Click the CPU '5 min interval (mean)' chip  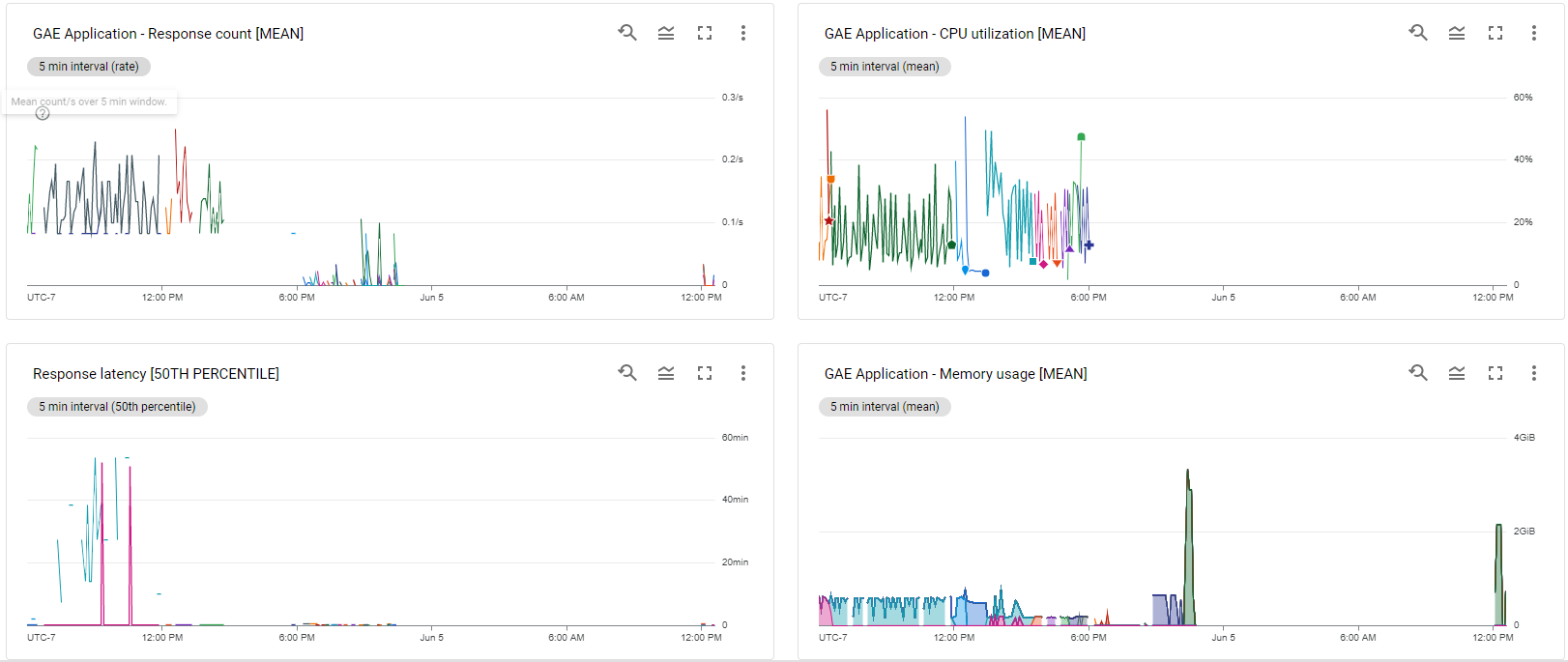point(885,67)
